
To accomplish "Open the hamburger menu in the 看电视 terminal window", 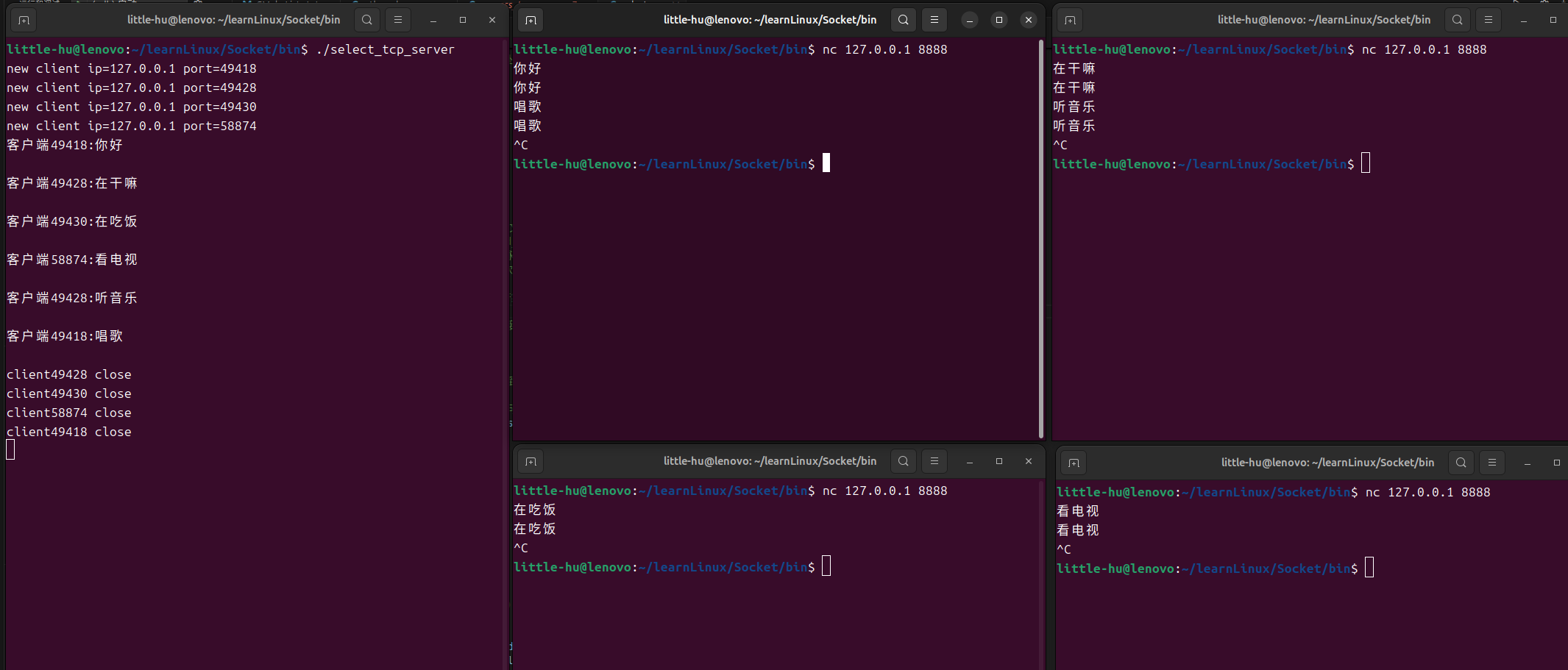I will pos(1492,463).
